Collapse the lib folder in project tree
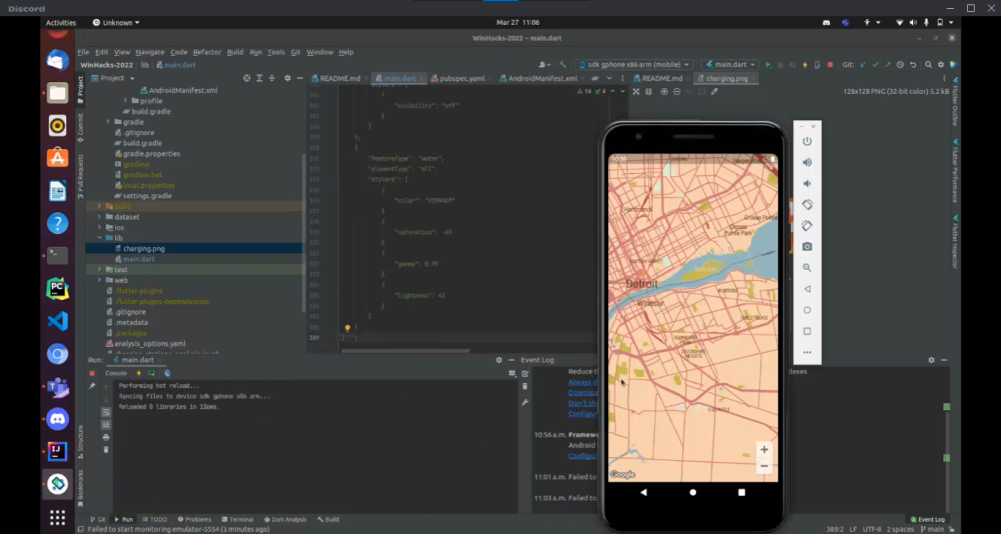This screenshot has width=1001, height=534. [x=100, y=238]
